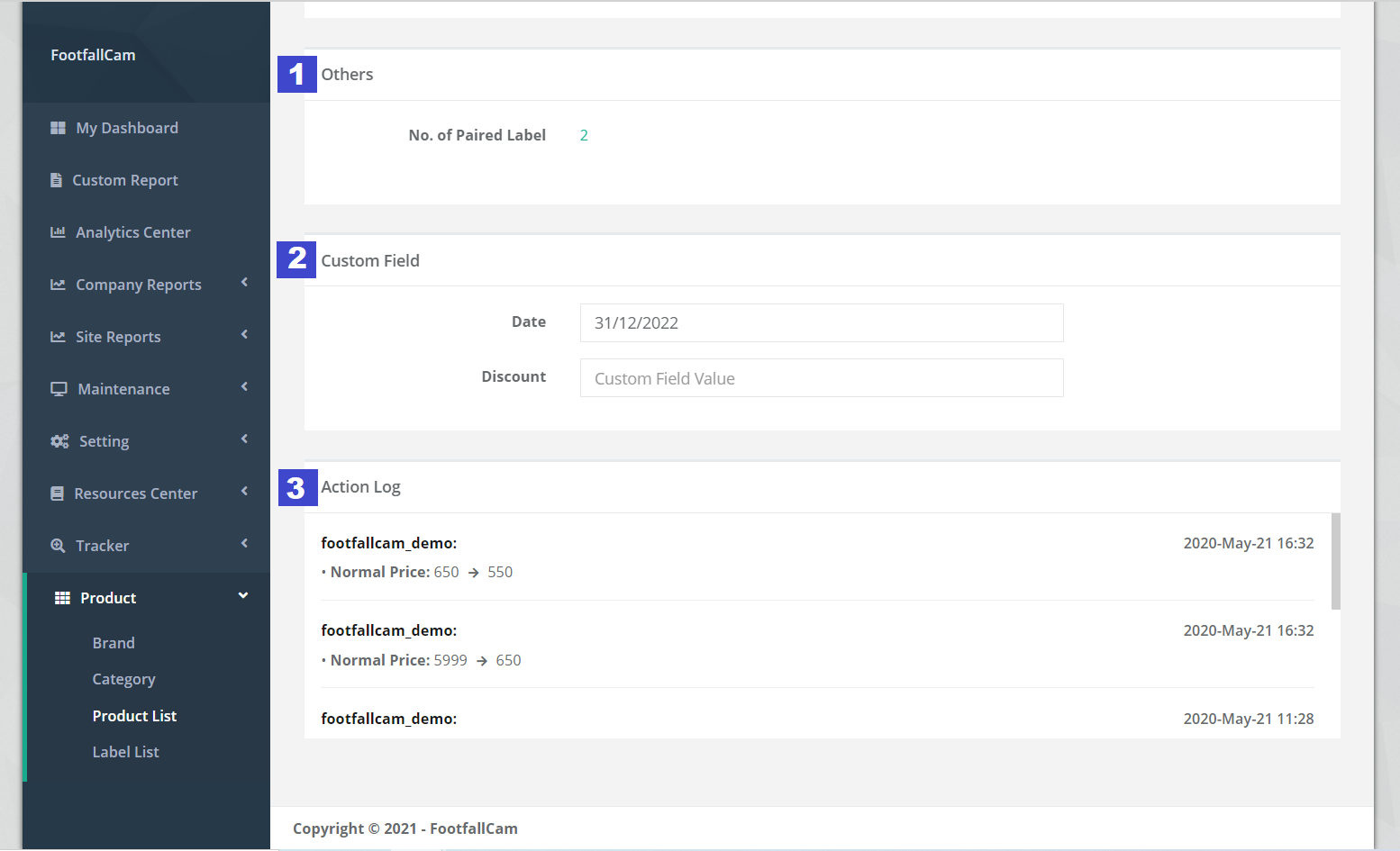
Task: Expand the Site Reports submenu chevron
Action: click(x=244, y=335)
